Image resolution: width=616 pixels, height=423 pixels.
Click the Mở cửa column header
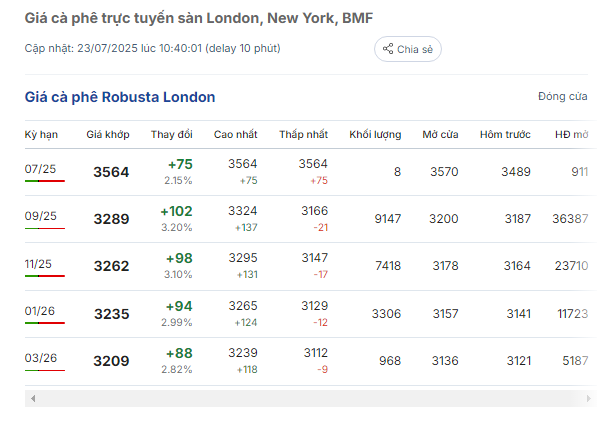click(x=440, y=134)
